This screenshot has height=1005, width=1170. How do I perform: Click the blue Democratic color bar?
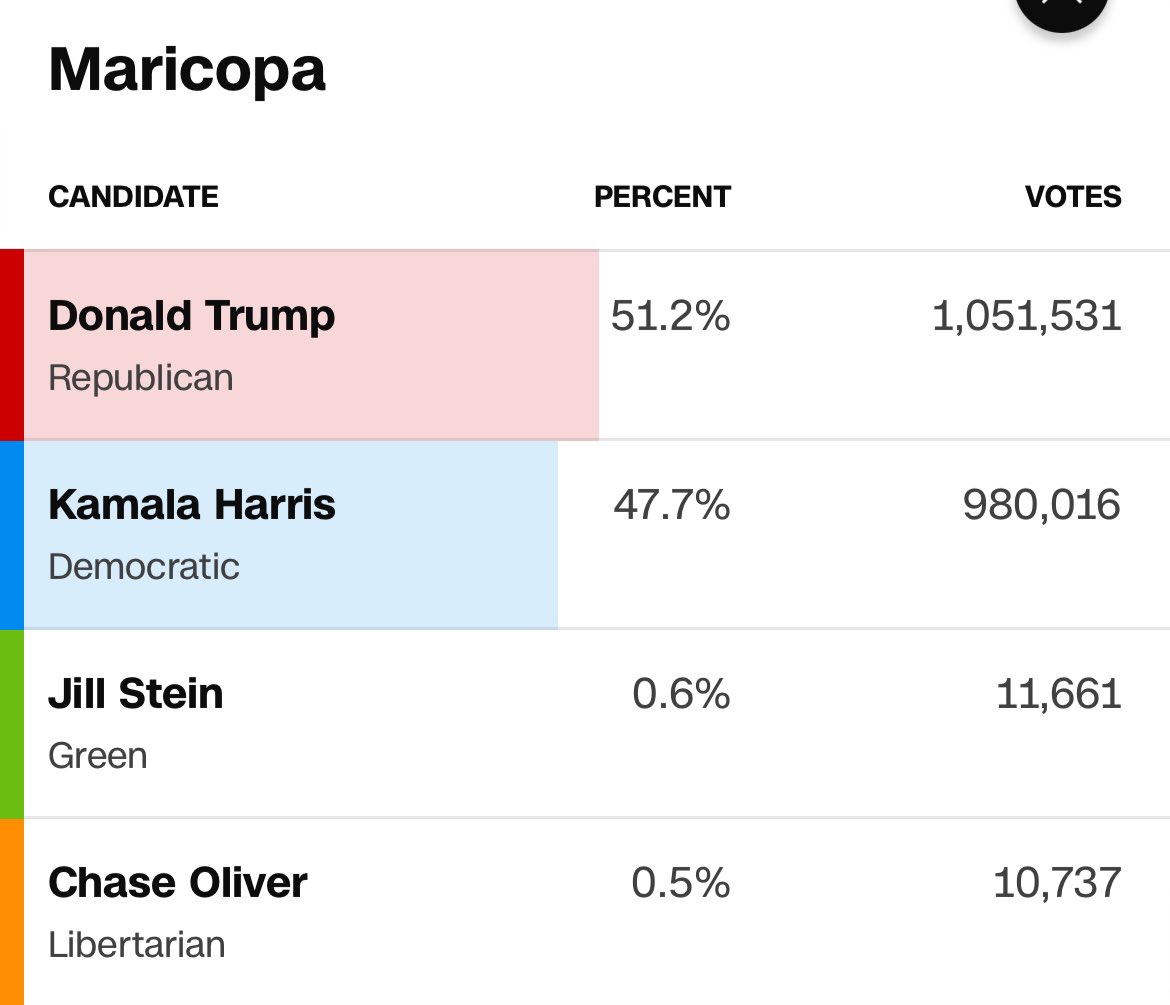(11, 534)
